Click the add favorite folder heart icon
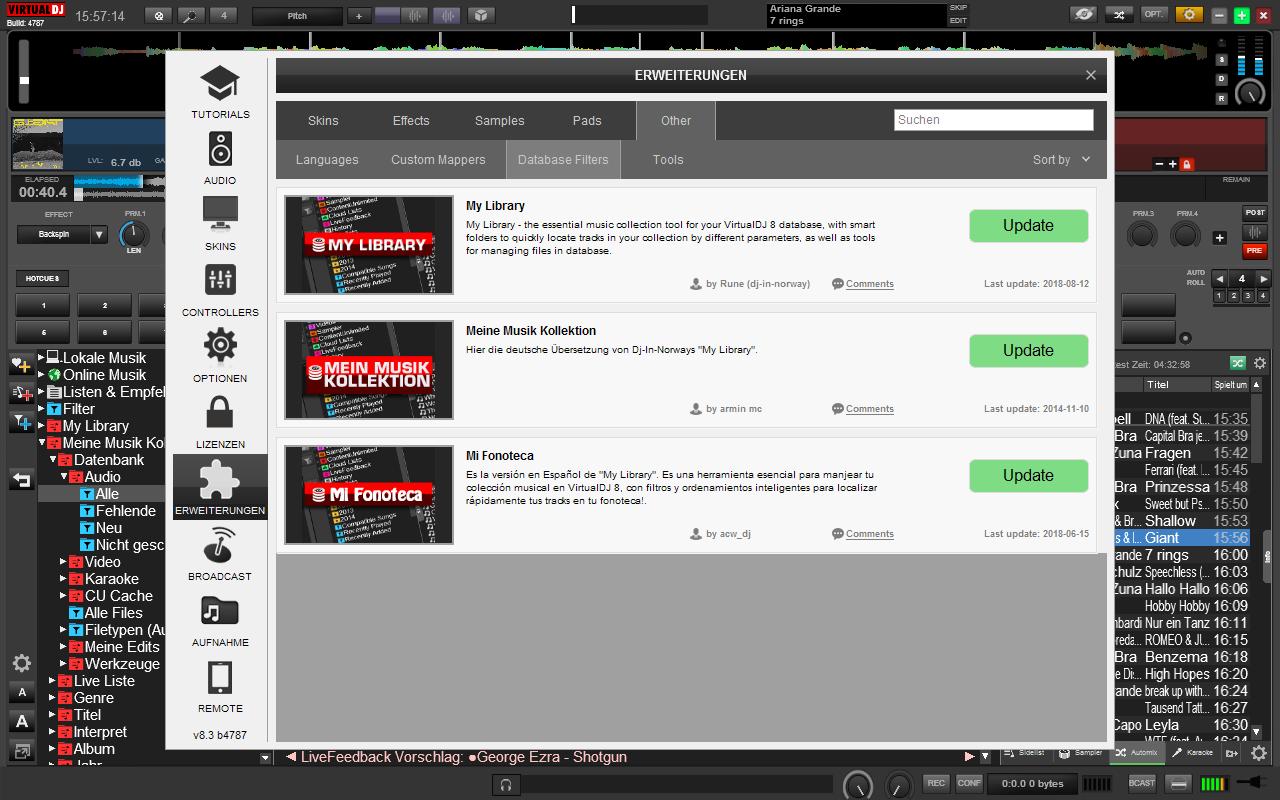This screenshot has height=800, width=1280. [21, 366]
